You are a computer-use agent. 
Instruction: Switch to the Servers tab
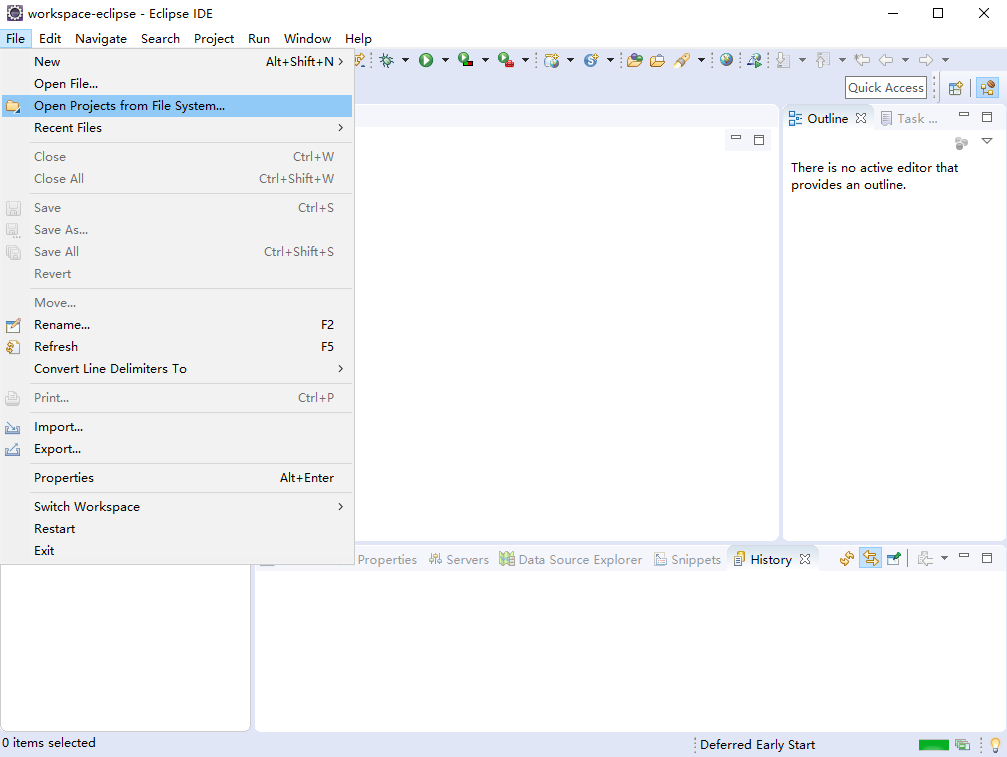[459, 559]
